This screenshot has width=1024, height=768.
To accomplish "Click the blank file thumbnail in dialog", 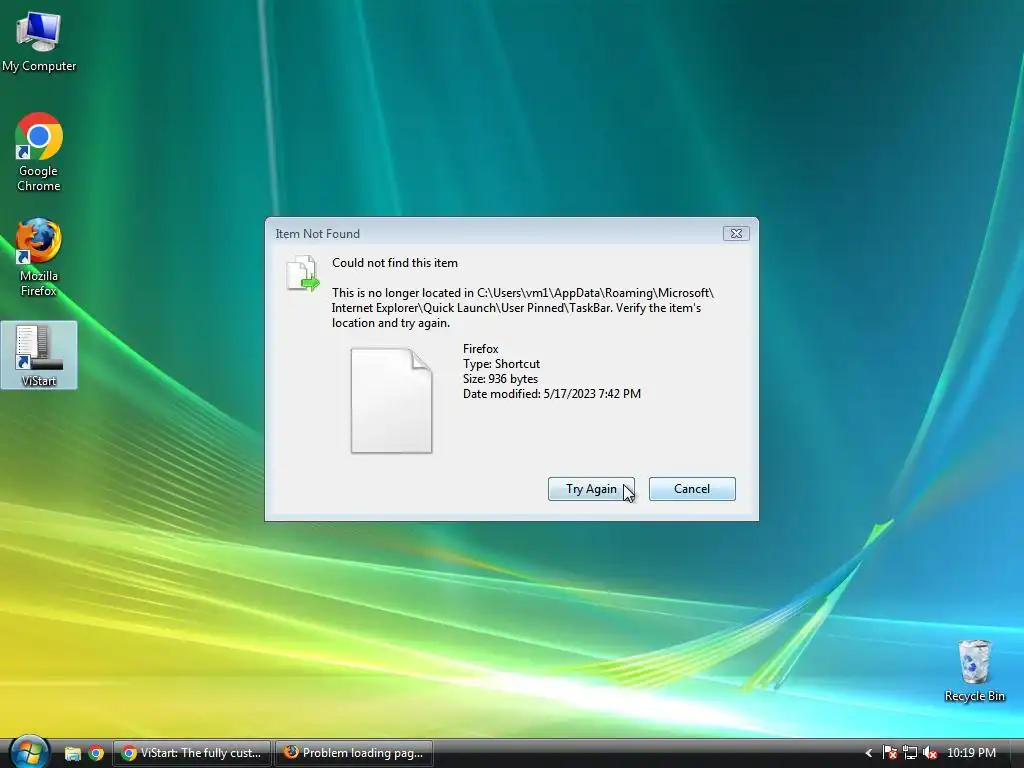I will [x=391, y=400].
